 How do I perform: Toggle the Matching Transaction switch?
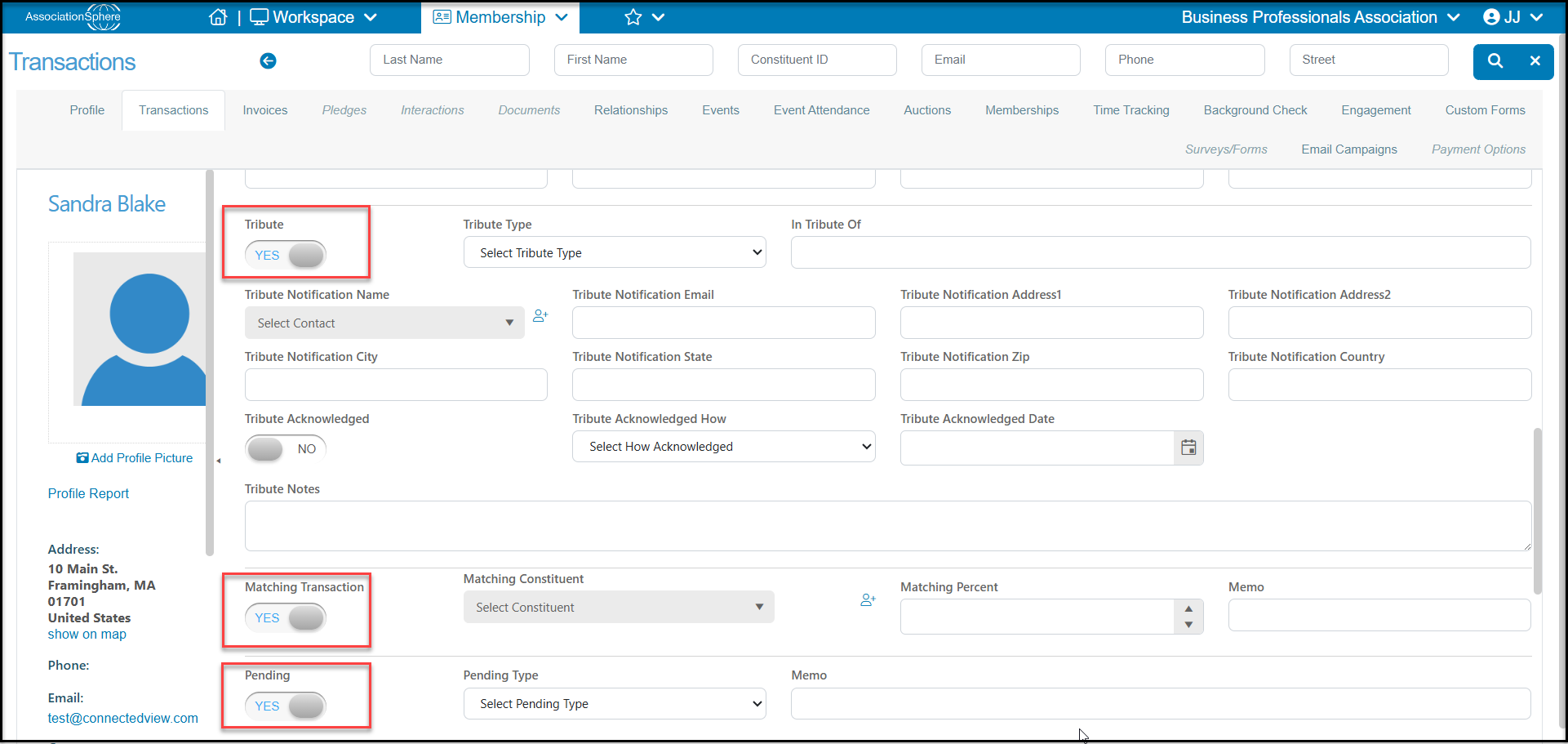[x=286, y=617]
